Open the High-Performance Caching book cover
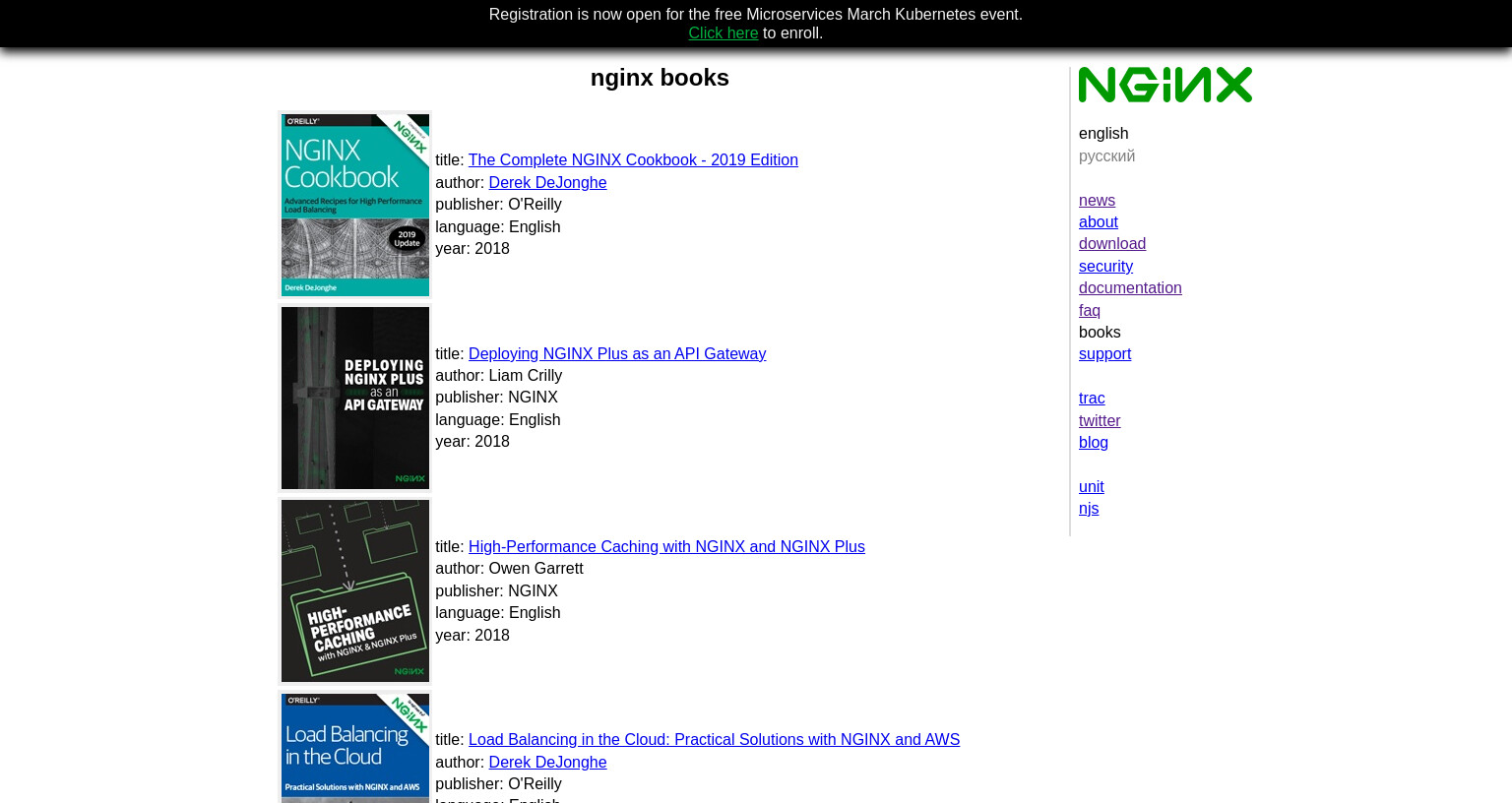 pyautogui.click(x=355, y=590)
